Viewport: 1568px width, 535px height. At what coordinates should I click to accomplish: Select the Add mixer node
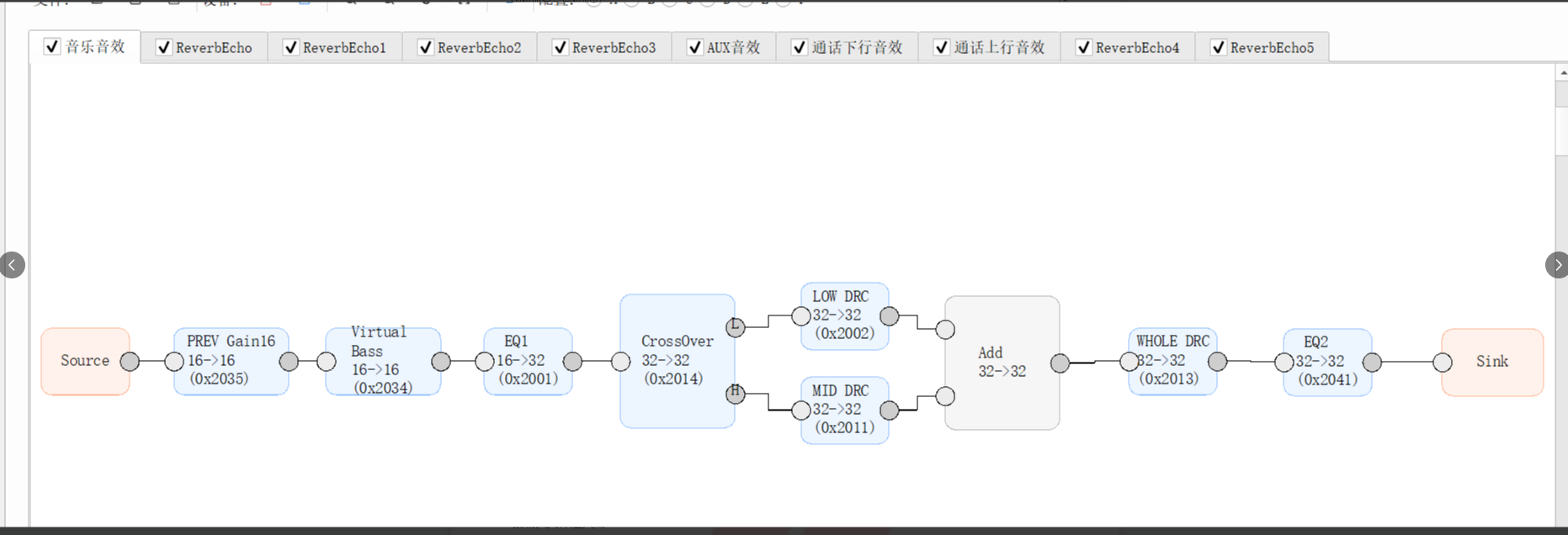[1002, 363]
